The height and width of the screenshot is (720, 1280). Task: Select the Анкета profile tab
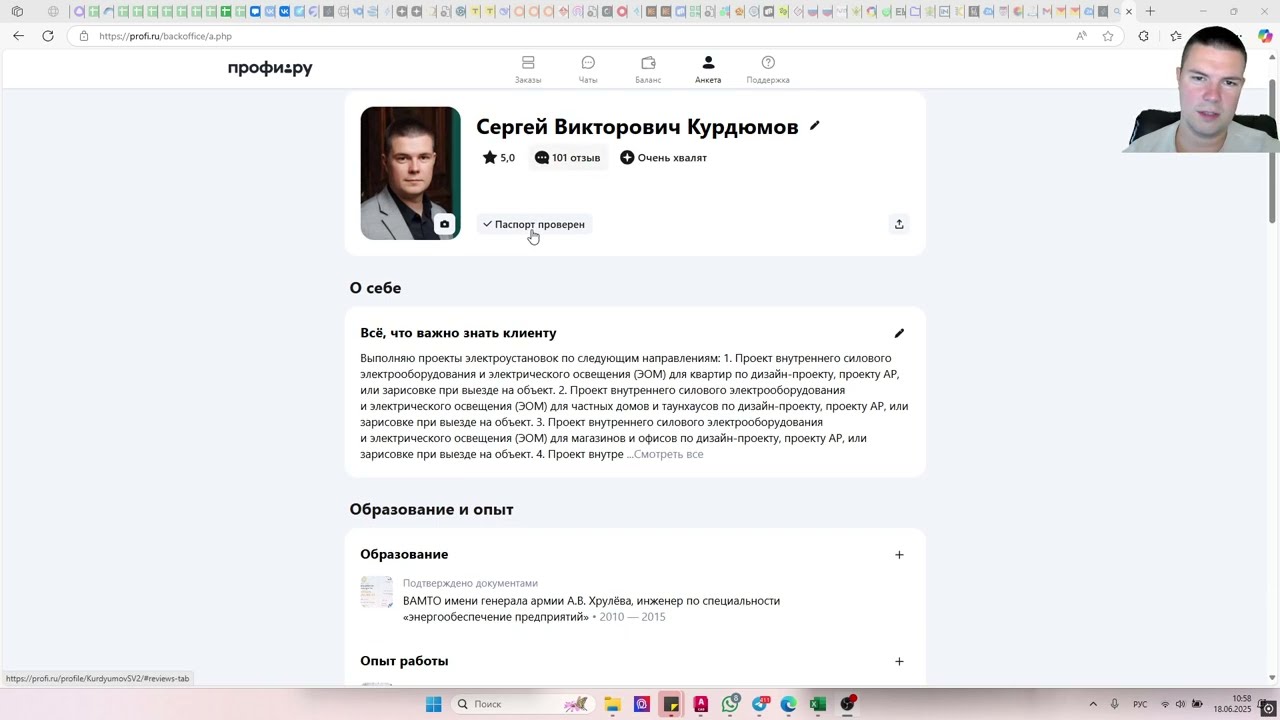[708, 69]
